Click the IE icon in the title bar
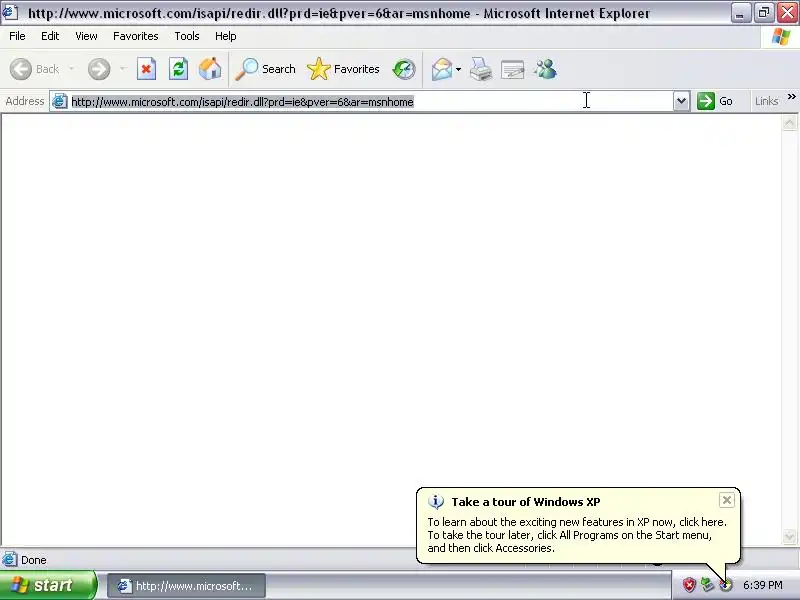800x600 pixels. coord(10,12)
